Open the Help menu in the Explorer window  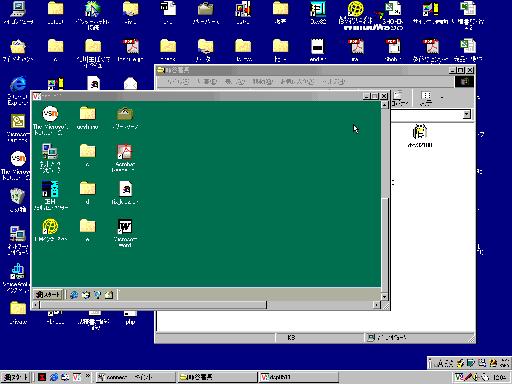[x=334, y=81]
